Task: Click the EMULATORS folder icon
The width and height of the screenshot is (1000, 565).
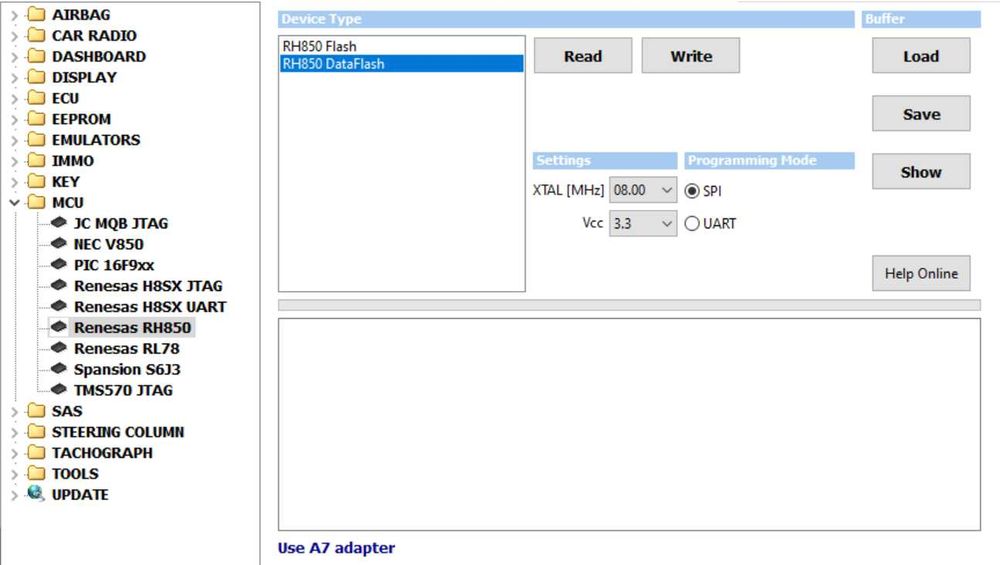Action: 36,140
